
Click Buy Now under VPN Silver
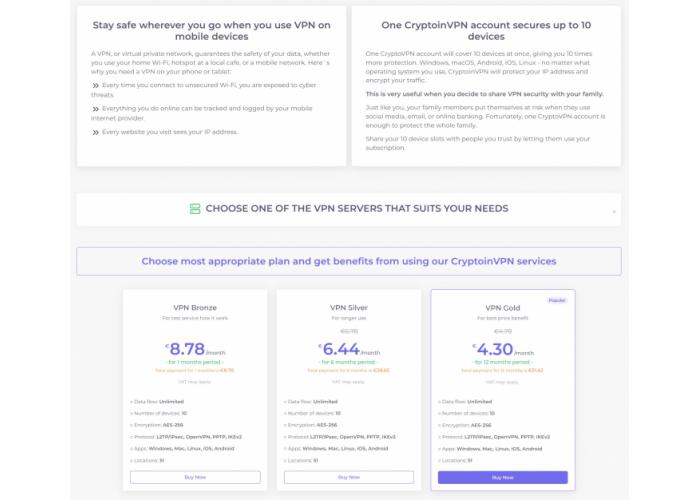(349, 477)
